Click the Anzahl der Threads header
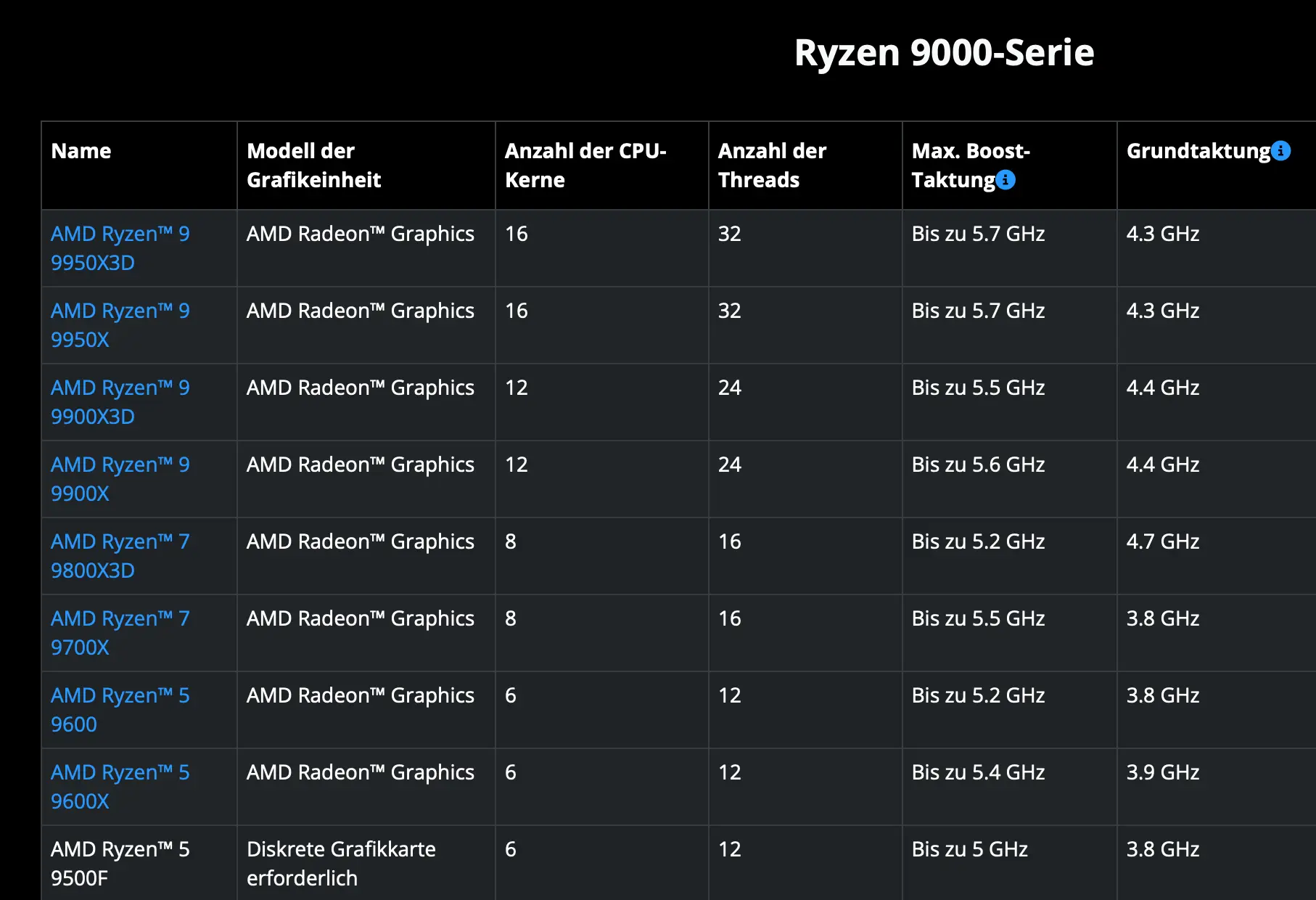The height and width of the screenshot is (900, 1316). pyautogui.click(x=772, y=165)
